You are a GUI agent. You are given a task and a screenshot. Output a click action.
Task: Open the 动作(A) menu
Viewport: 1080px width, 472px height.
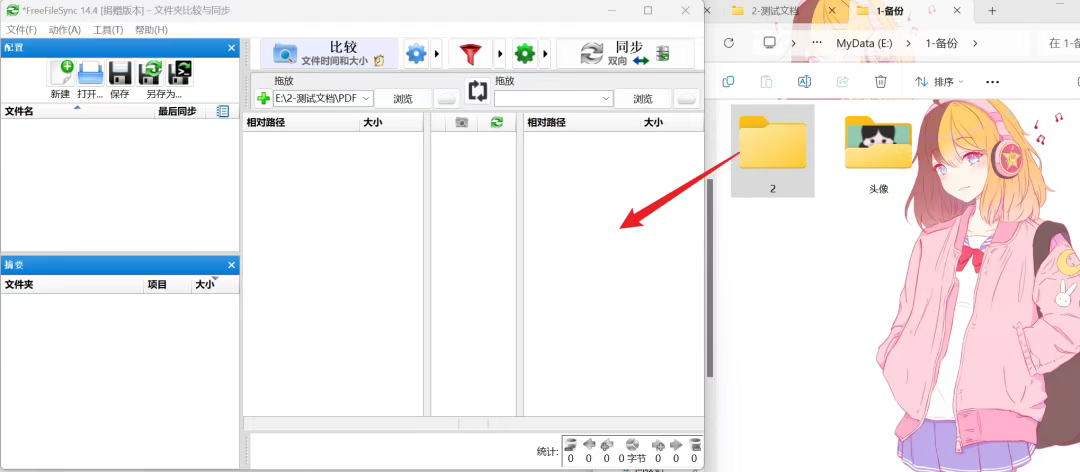point(65,30)
